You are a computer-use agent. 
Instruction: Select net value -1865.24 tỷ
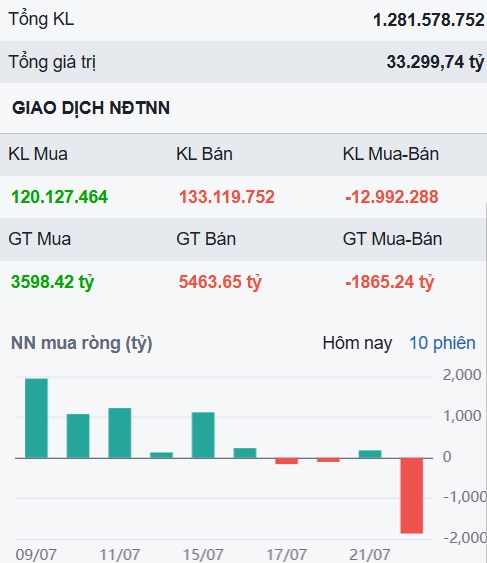click(389, 282)
